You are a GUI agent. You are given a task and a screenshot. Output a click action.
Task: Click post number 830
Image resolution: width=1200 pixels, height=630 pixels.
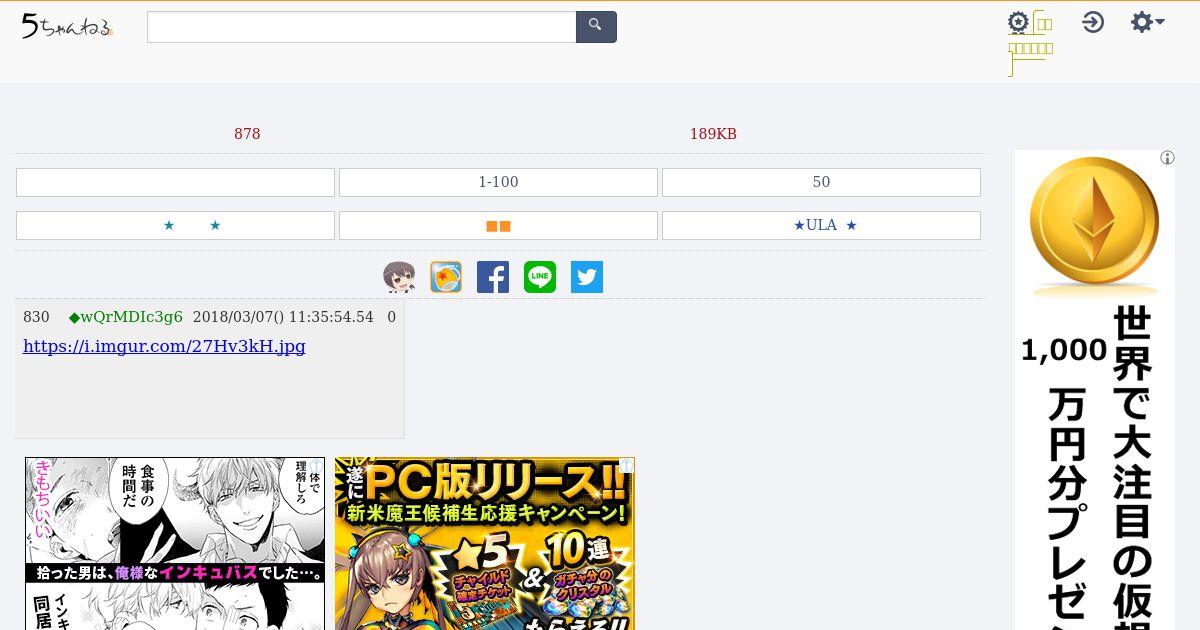tap(36, 317)
